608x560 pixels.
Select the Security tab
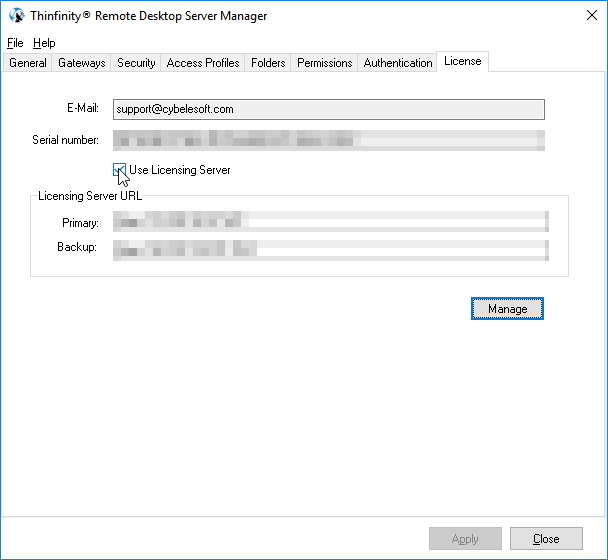(136, 63)
